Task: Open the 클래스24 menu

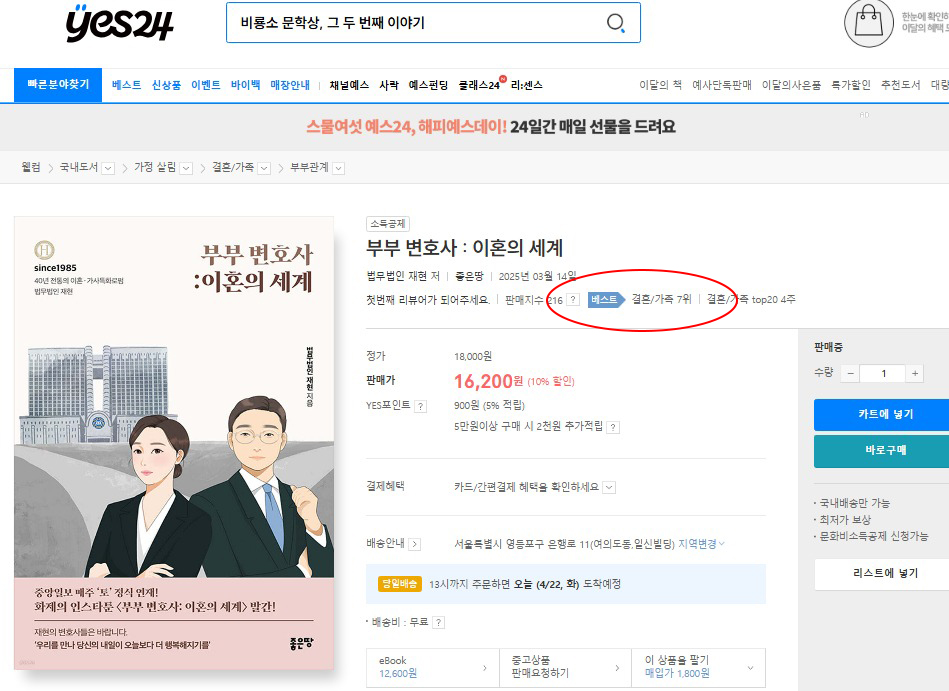Action: 479,85
